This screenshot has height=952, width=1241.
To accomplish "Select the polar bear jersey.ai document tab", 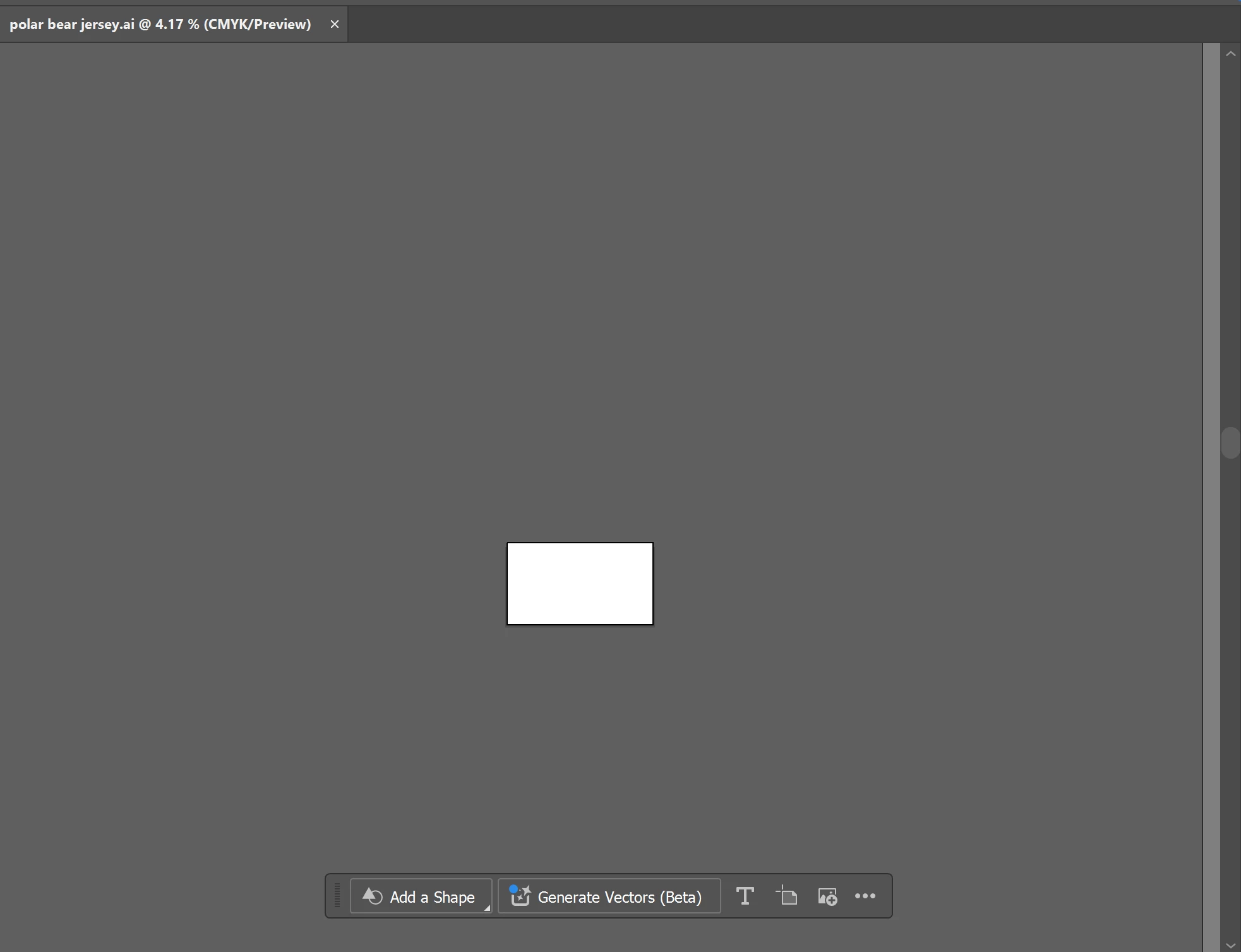I will click(160, 24).
